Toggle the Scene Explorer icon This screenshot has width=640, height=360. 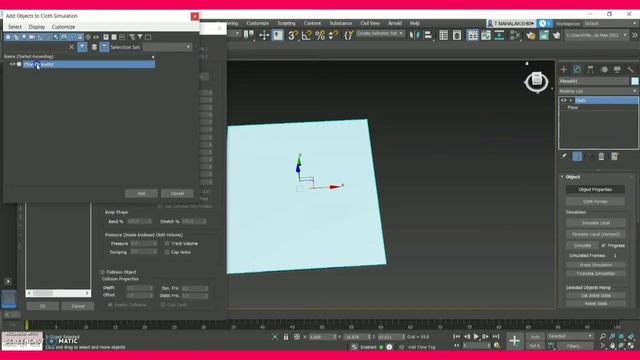click(443, 36)
